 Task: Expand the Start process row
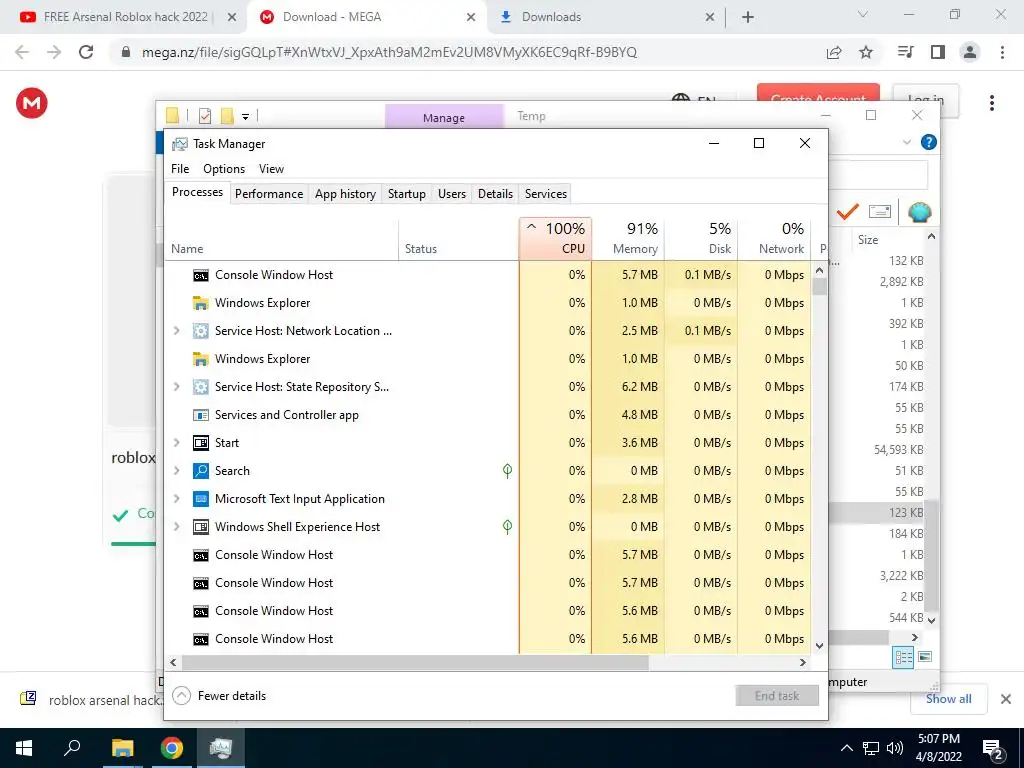coord(176,443)
